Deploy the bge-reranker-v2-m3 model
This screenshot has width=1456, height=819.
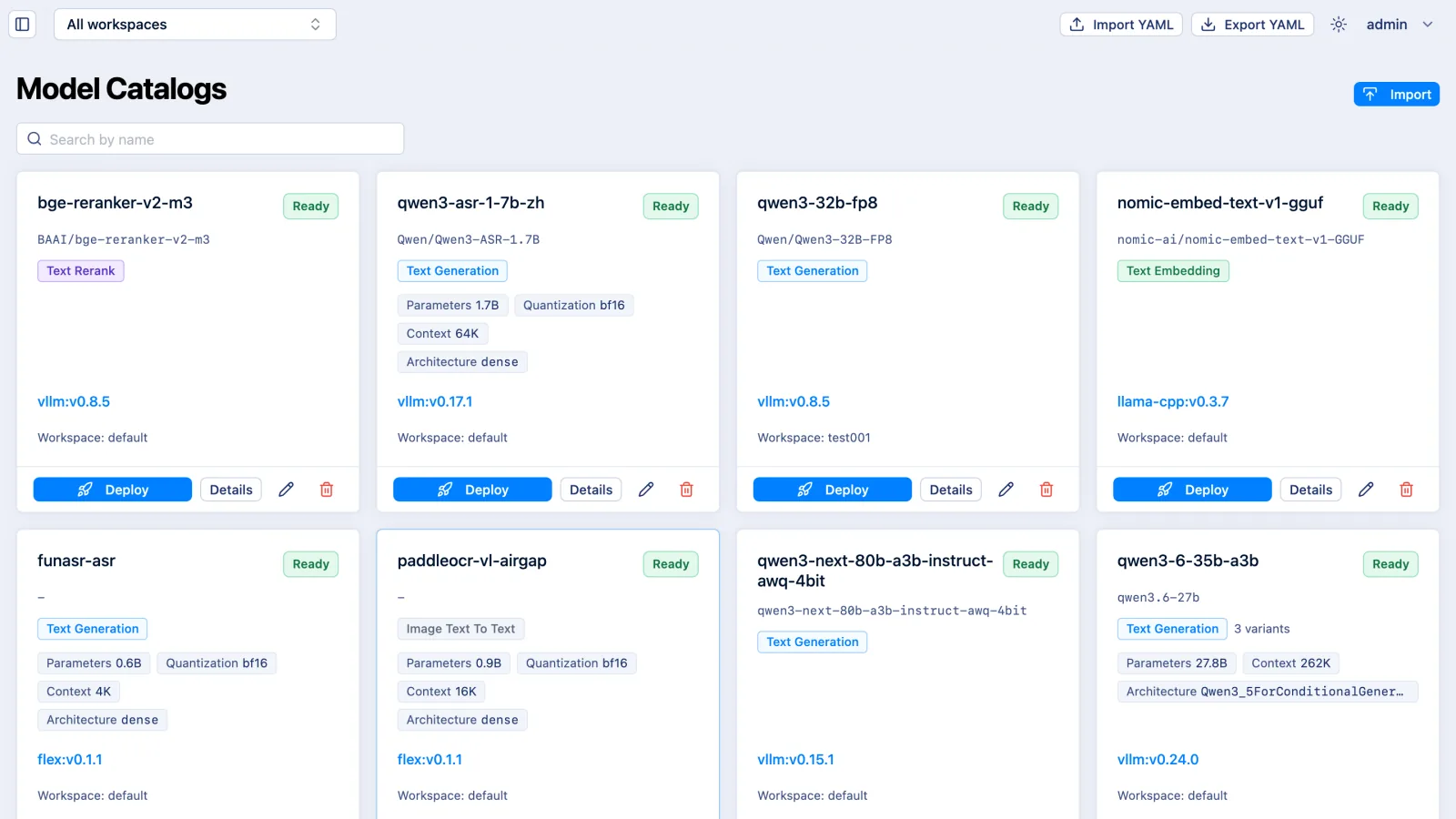click(113, 490)
